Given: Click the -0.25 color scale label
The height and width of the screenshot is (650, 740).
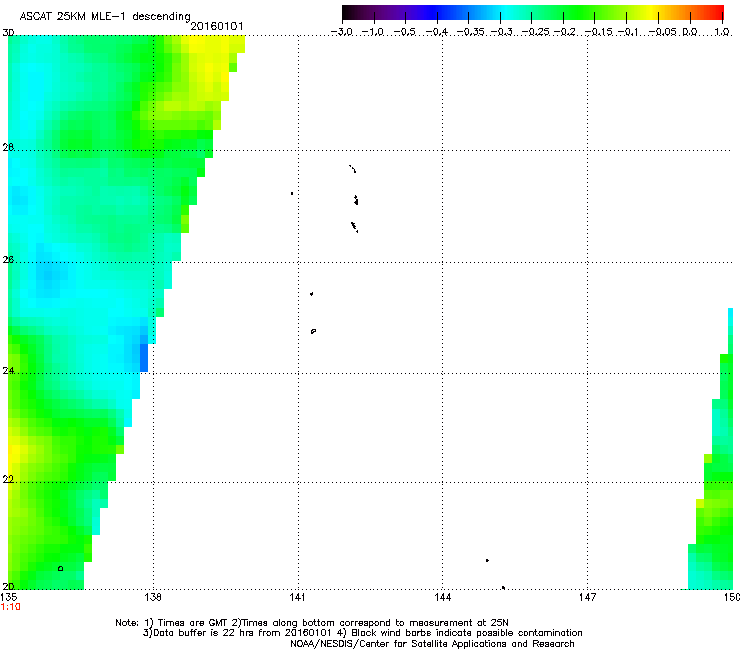Looking at the screenshot, I should (536, 32).
